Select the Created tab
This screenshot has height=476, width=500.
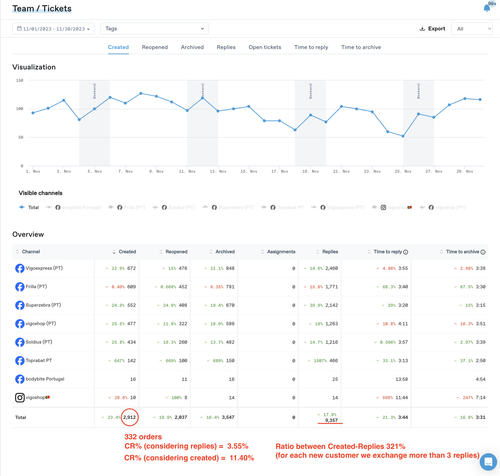coord(118,47)
